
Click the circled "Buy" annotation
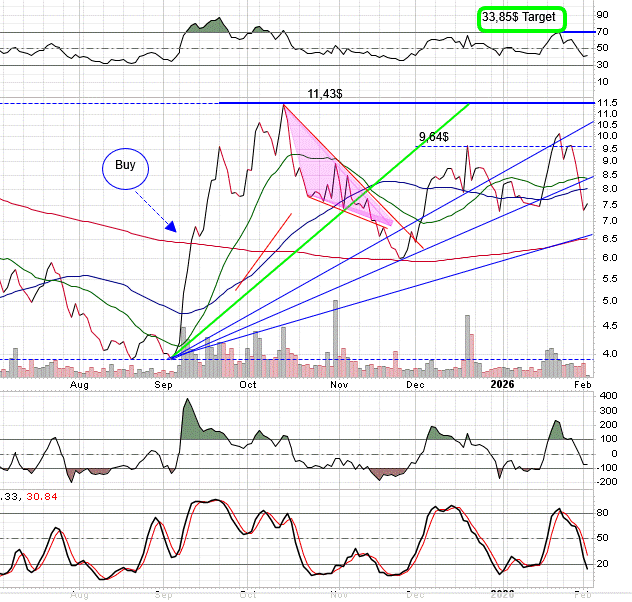[126, 167]
